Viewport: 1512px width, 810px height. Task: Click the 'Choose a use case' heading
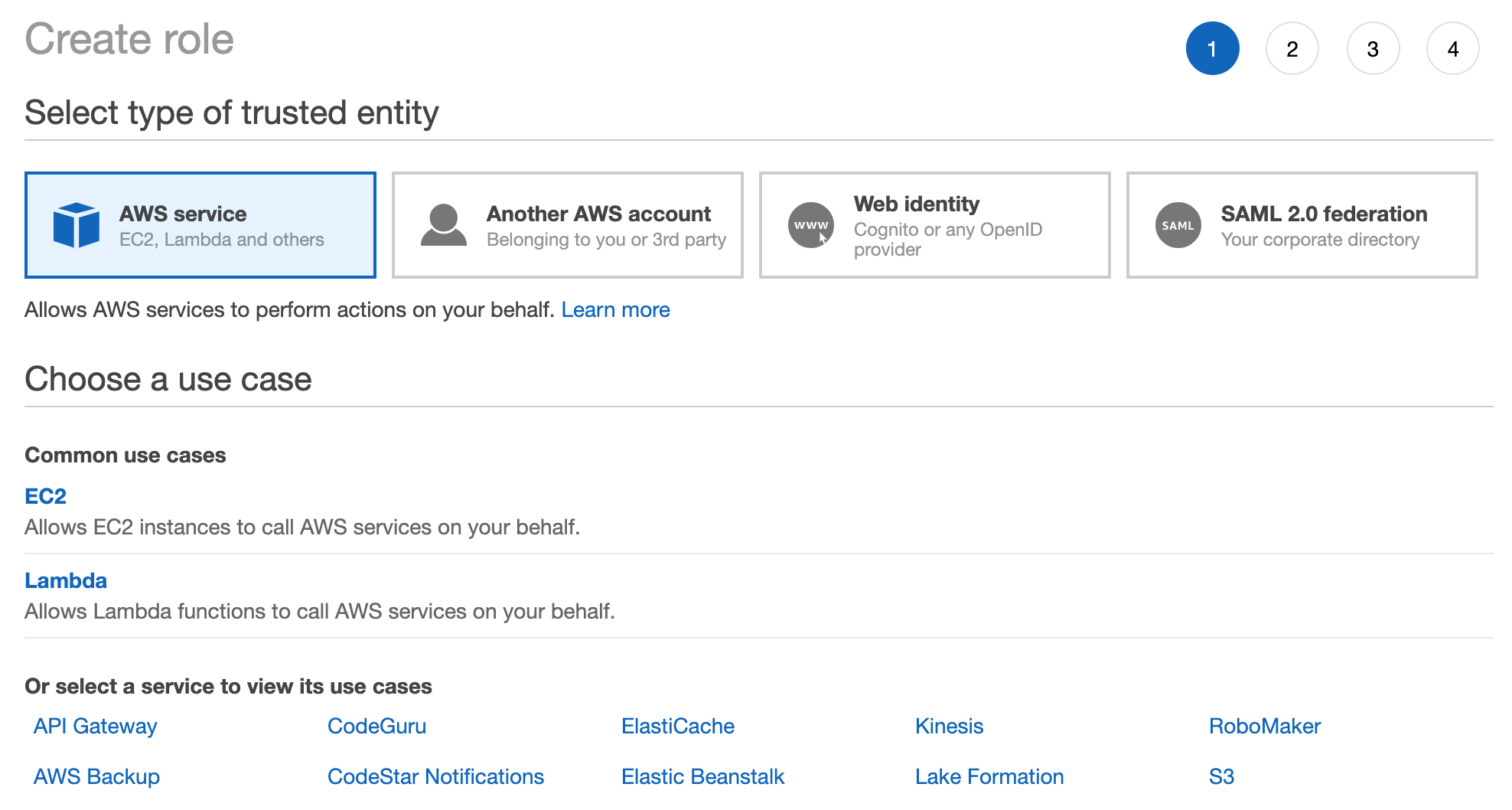click(168, 379)
